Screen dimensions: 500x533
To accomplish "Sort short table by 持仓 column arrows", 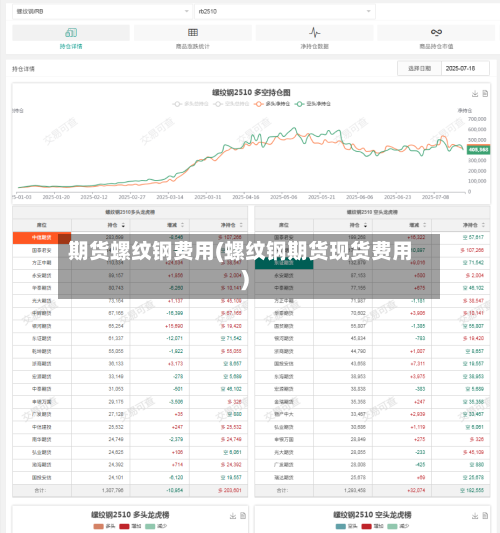I will pos(365,225).
